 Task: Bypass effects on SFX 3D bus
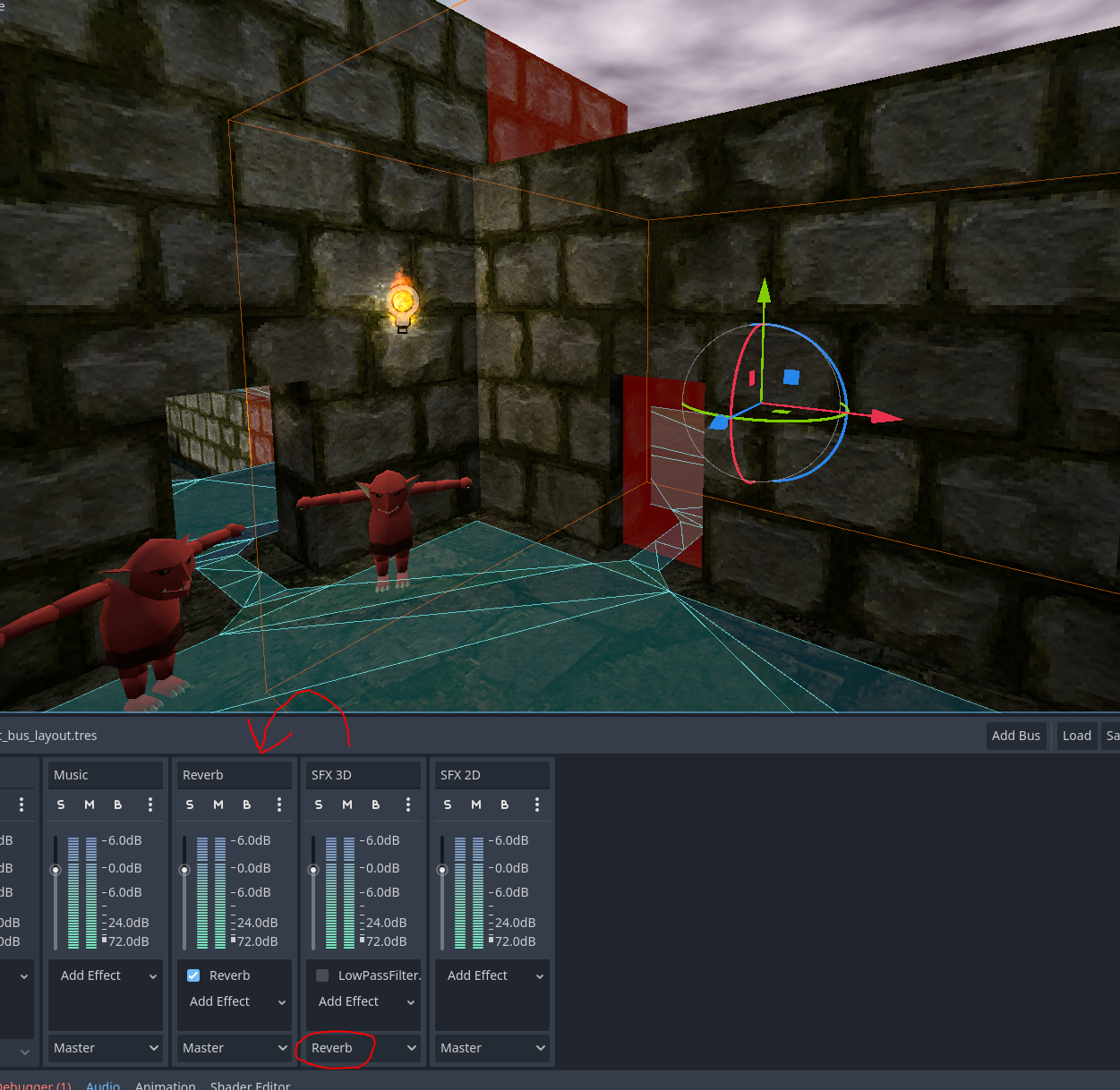(x=376, y=805)
